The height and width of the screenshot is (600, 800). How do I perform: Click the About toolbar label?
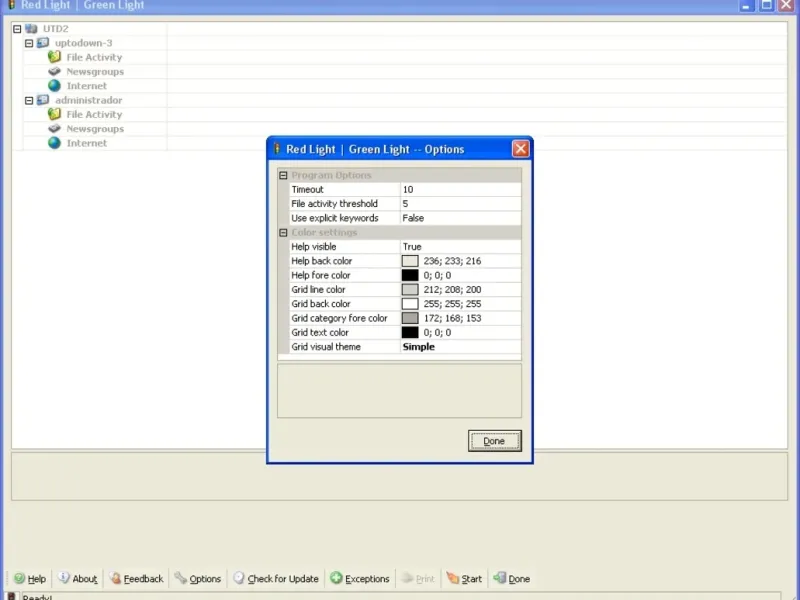85,579
